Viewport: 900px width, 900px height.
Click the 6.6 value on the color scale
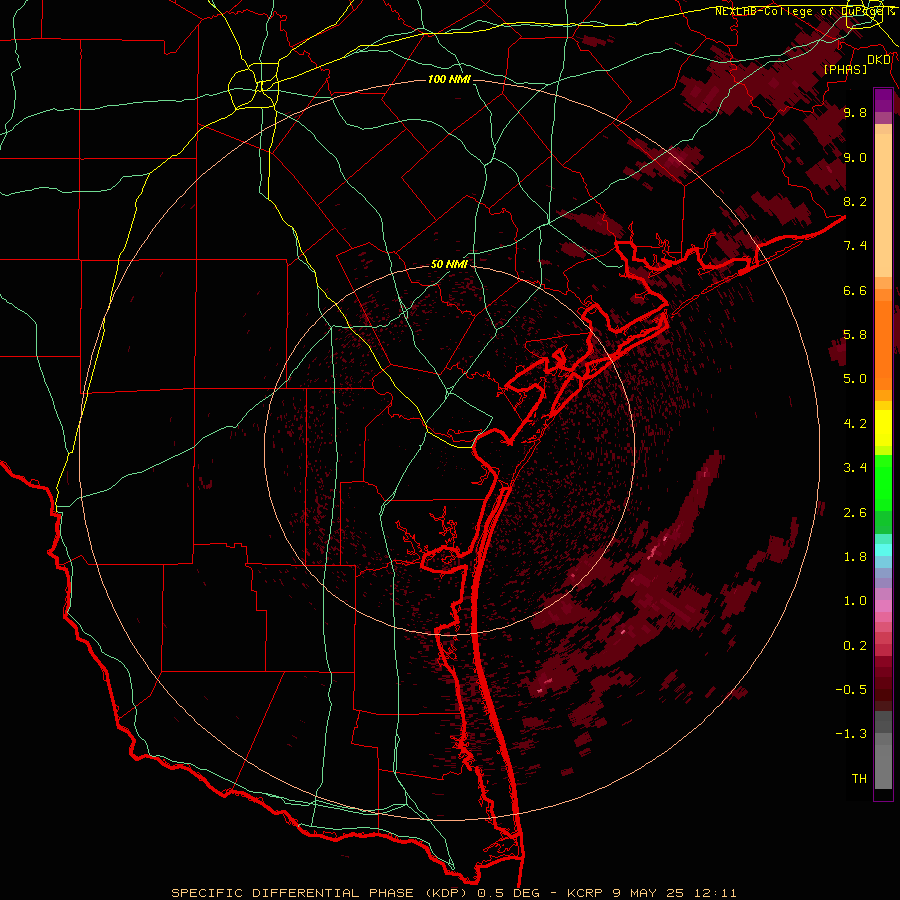(855, 290)
